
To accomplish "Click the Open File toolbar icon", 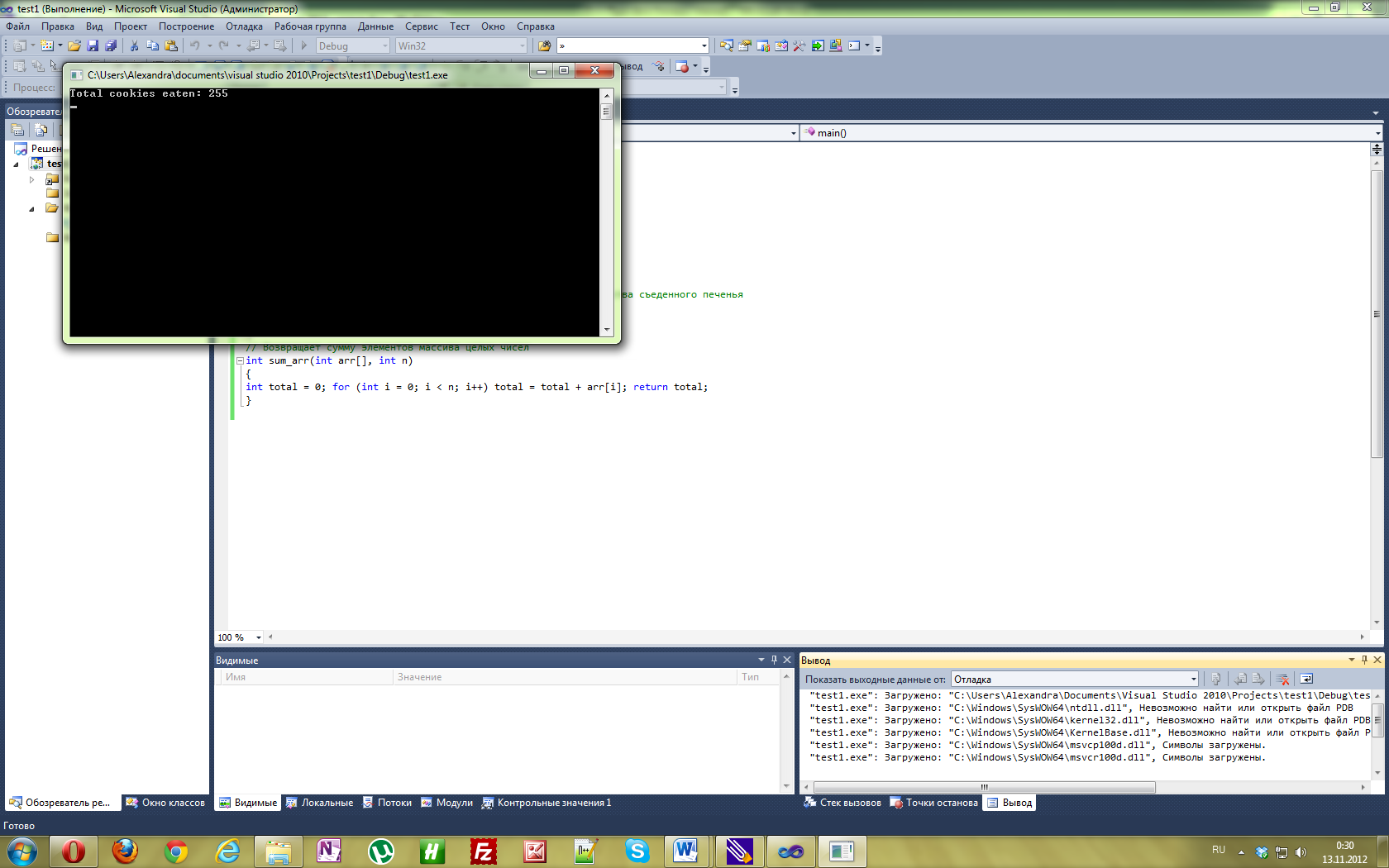I will pos(74,46).
